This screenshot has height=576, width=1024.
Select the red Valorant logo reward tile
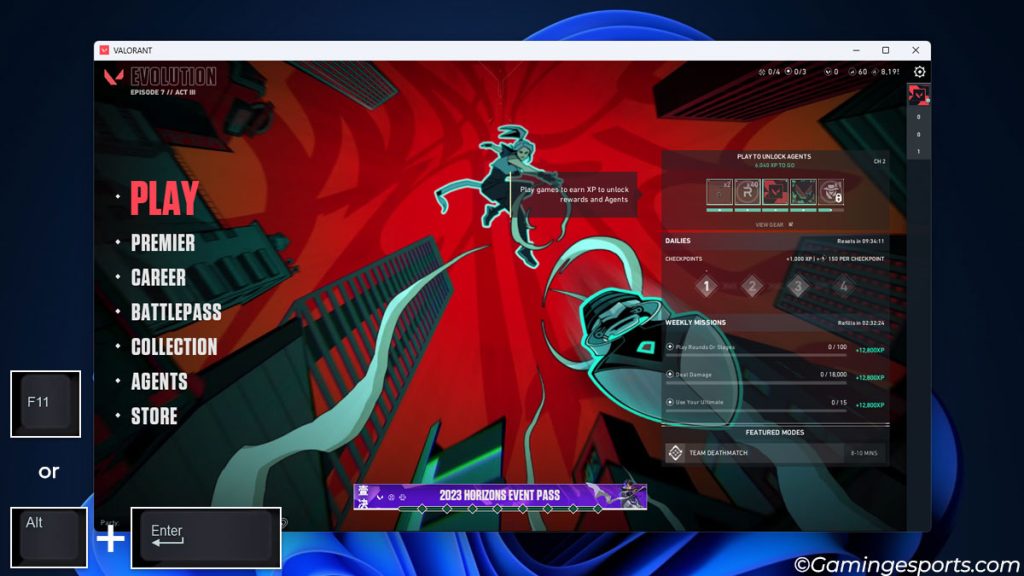pos(775,192)
